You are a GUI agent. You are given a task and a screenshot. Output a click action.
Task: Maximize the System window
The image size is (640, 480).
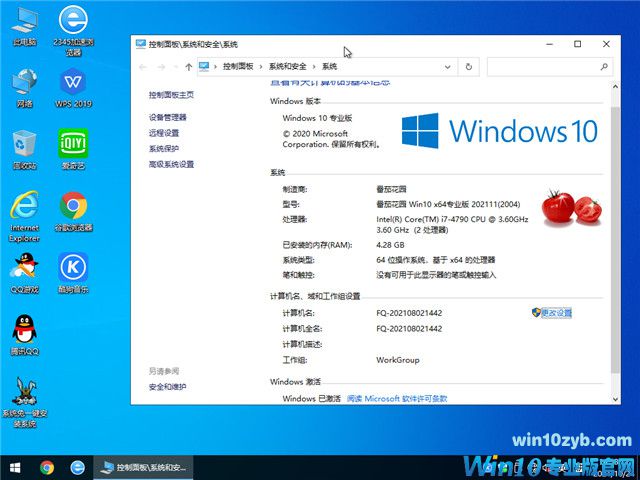pos(578,44)
